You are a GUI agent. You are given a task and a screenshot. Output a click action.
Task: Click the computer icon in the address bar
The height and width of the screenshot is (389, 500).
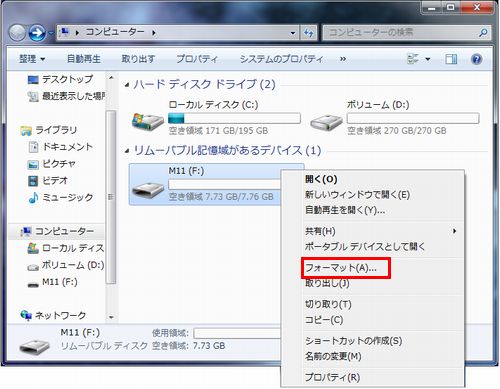coord(64,32)
